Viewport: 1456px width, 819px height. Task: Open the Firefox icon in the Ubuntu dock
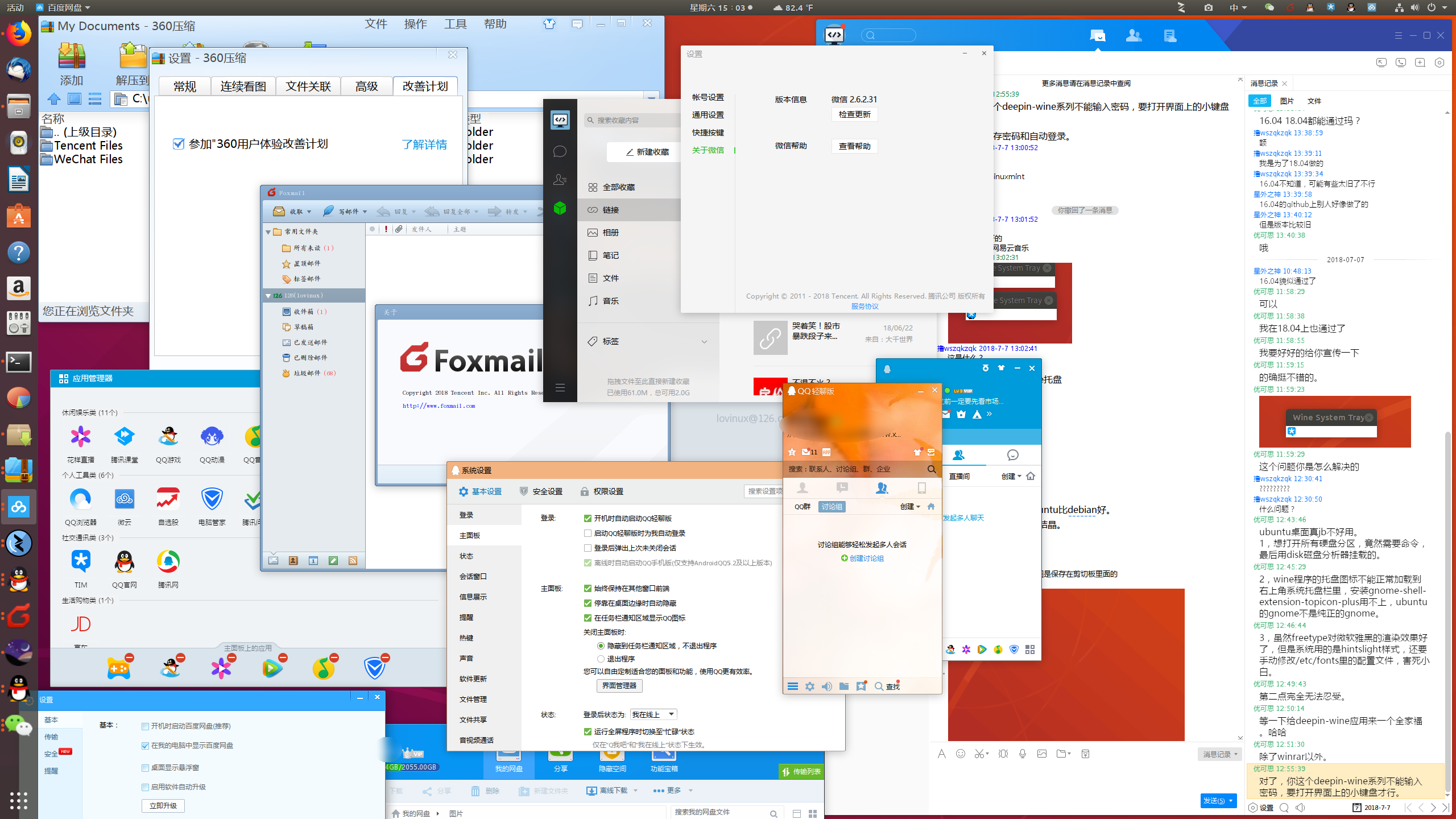[19, 34]
